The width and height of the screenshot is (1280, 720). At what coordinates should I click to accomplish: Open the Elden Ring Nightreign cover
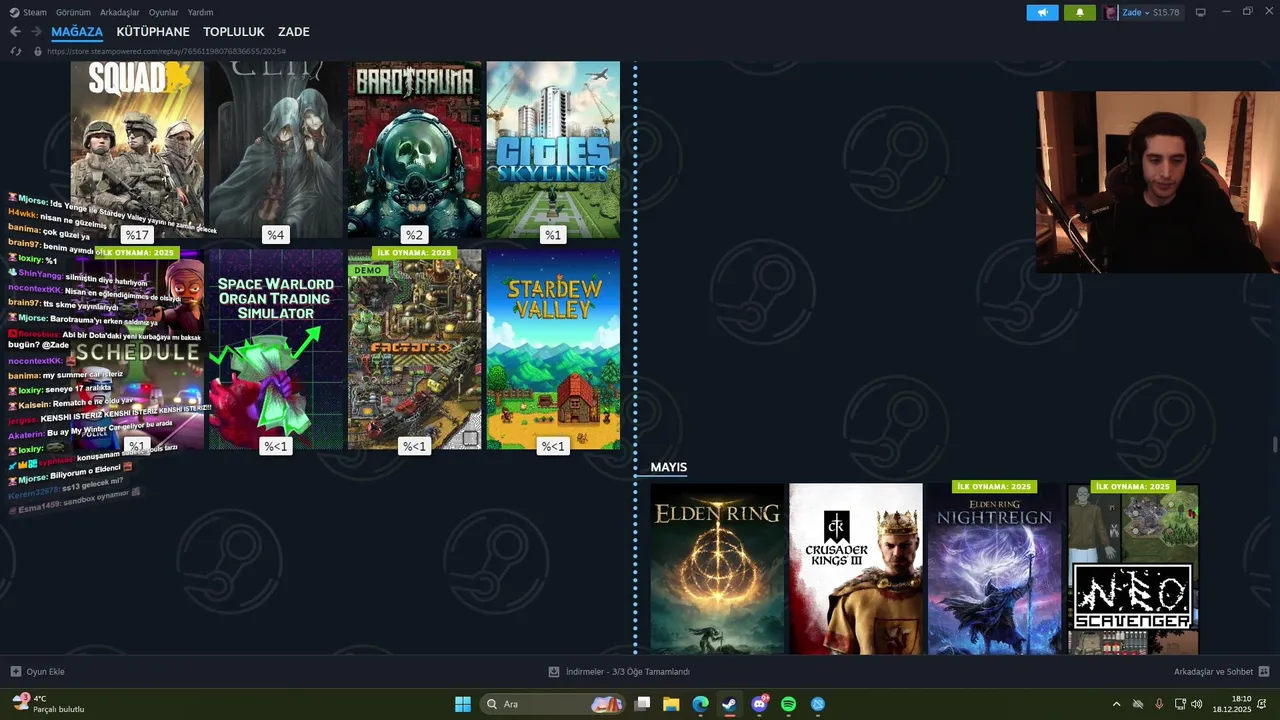[x=994, y=569]
